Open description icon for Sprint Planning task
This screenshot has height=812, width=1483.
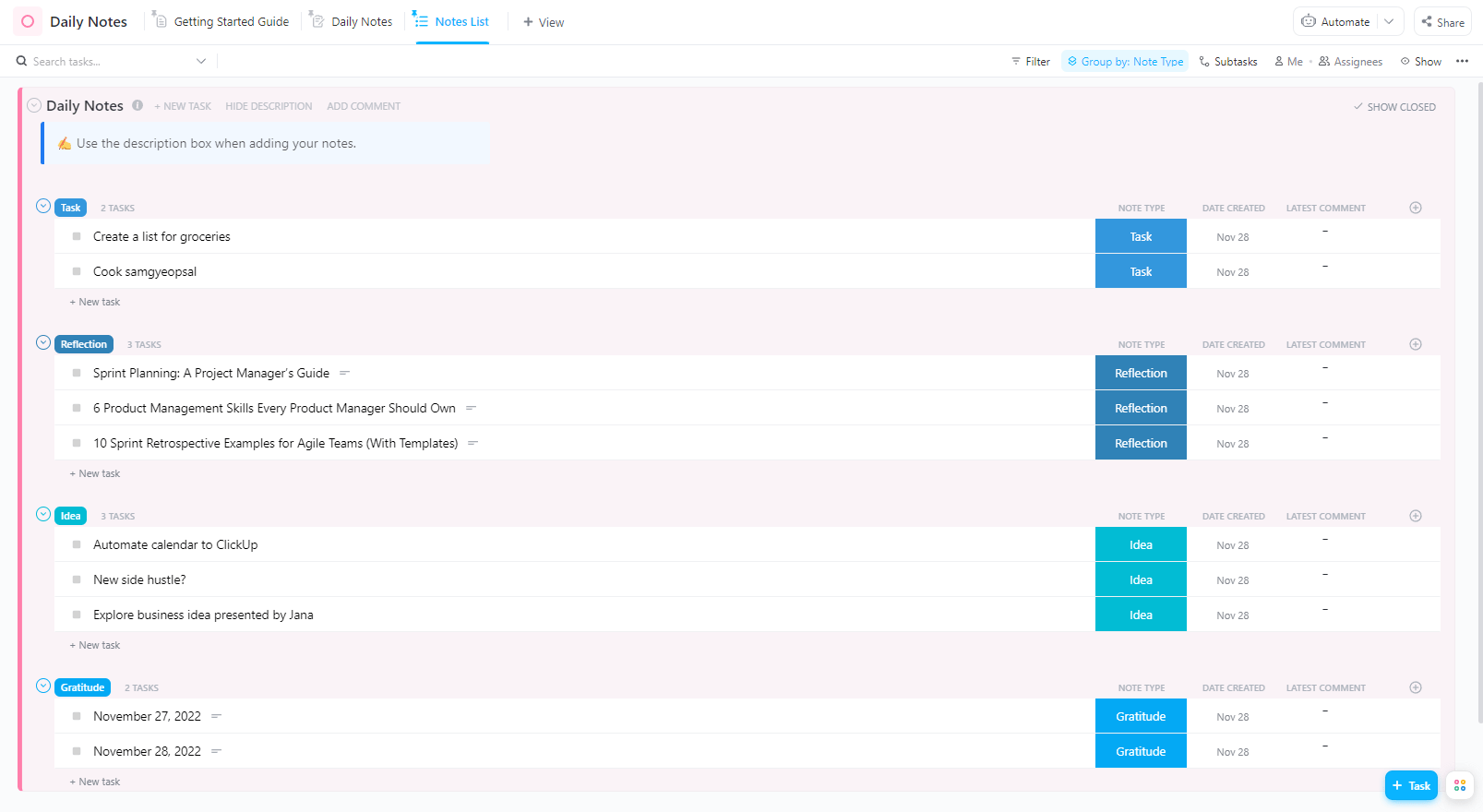(344, 373)
